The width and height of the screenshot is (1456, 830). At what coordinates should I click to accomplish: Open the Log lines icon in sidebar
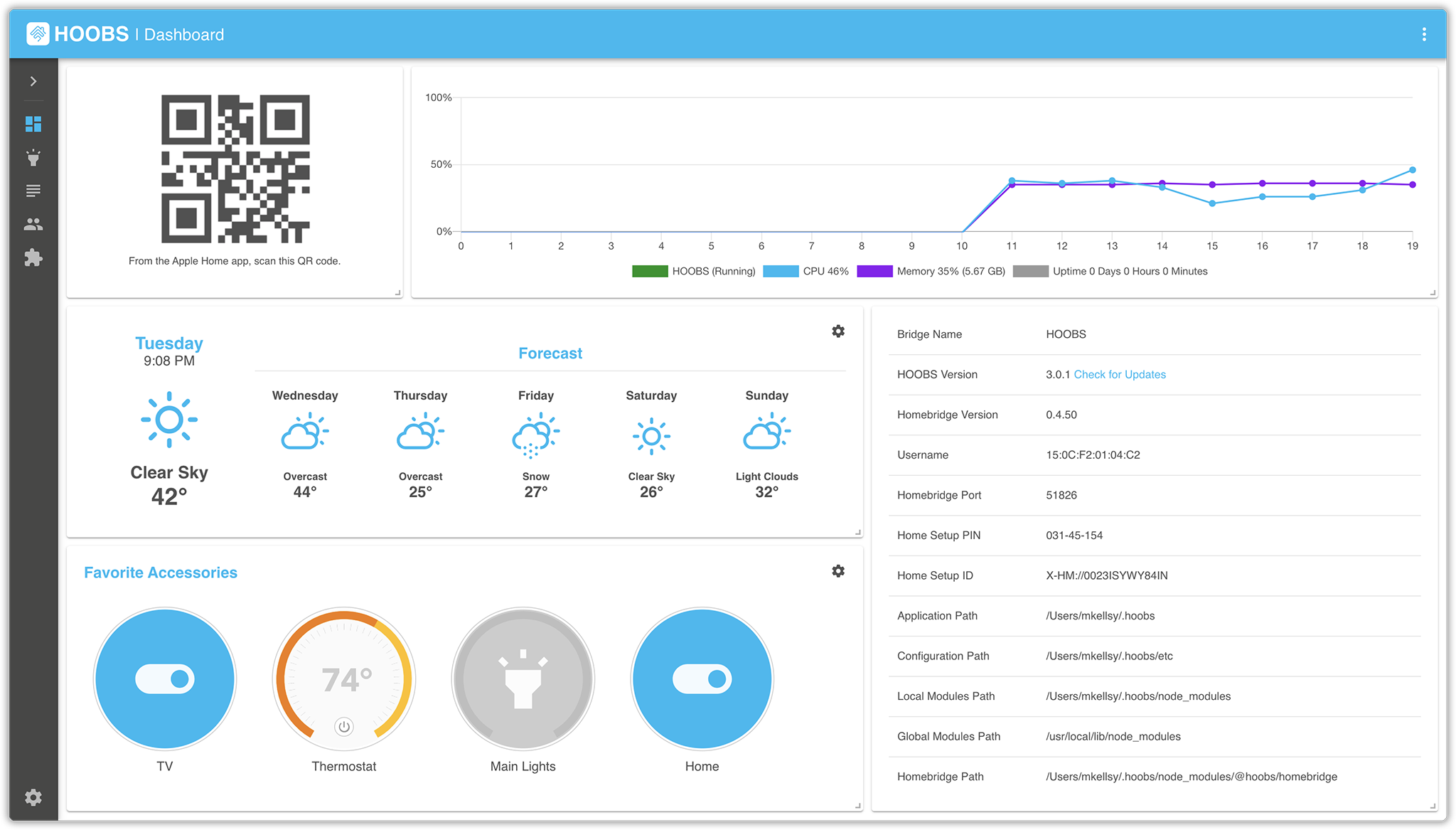33,191
